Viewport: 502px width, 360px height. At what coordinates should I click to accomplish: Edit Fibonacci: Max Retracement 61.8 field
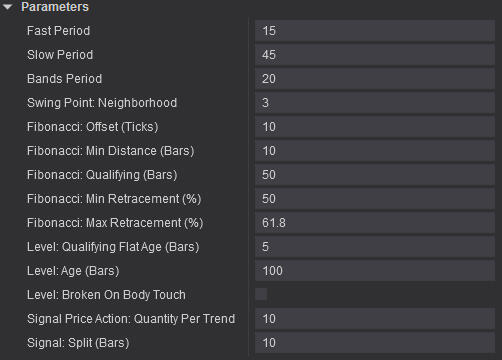[x=375, y=223]
